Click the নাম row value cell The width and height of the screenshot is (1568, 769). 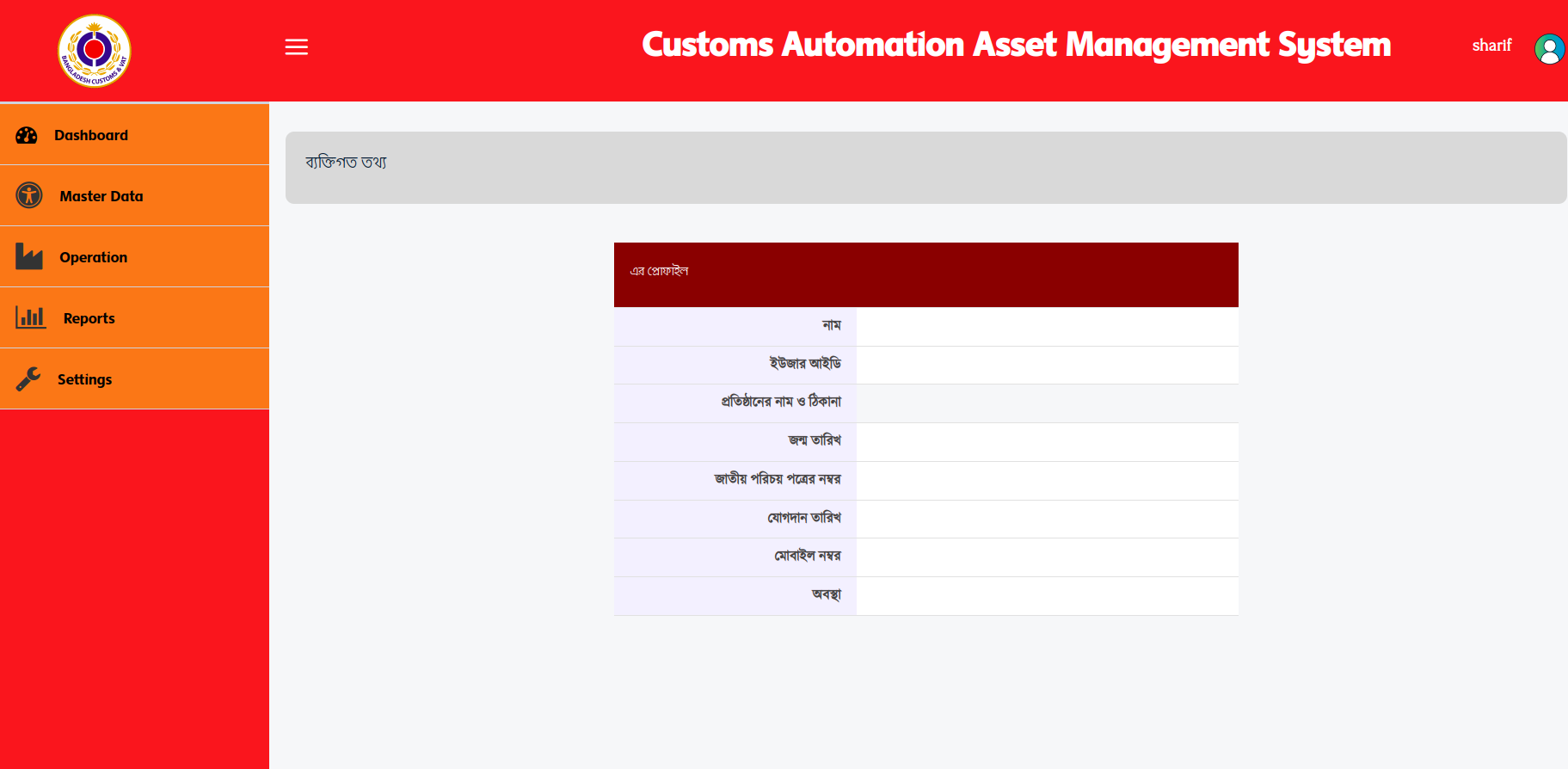[x=1047, y=327]
